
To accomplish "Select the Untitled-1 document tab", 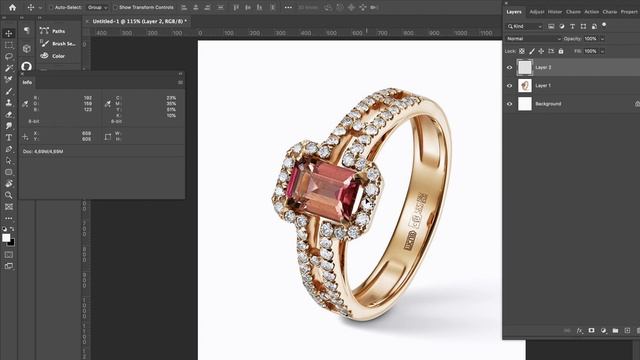I will pos(139,21).
